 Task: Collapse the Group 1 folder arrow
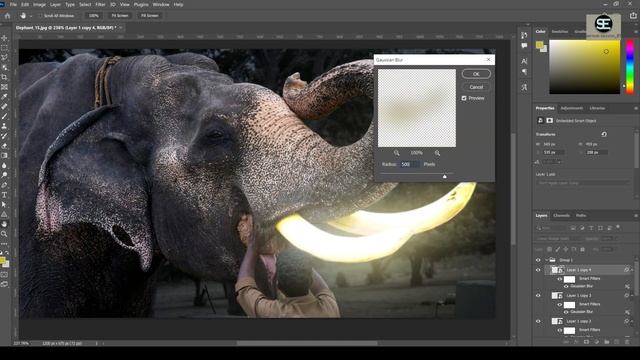point(546,260)
